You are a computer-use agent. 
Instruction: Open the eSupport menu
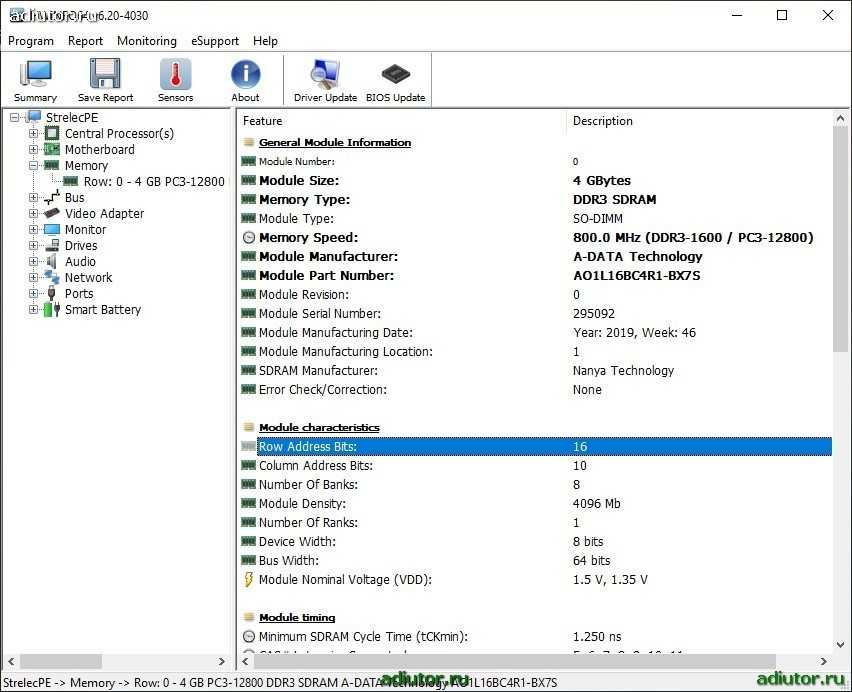coord(215,41)
